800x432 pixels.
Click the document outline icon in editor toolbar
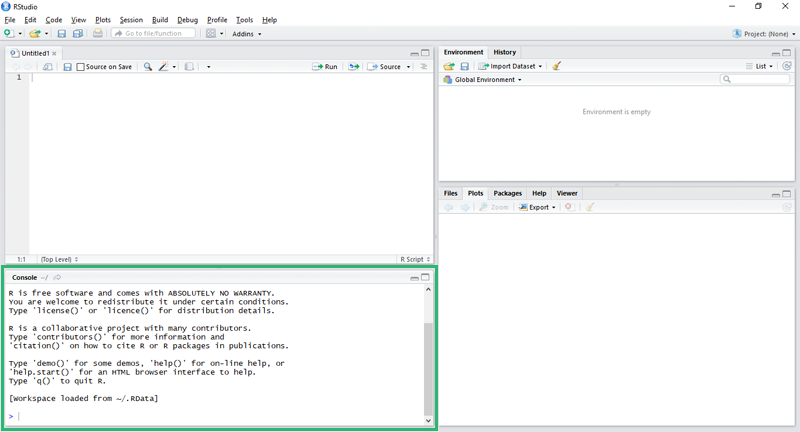click(423, 66)
